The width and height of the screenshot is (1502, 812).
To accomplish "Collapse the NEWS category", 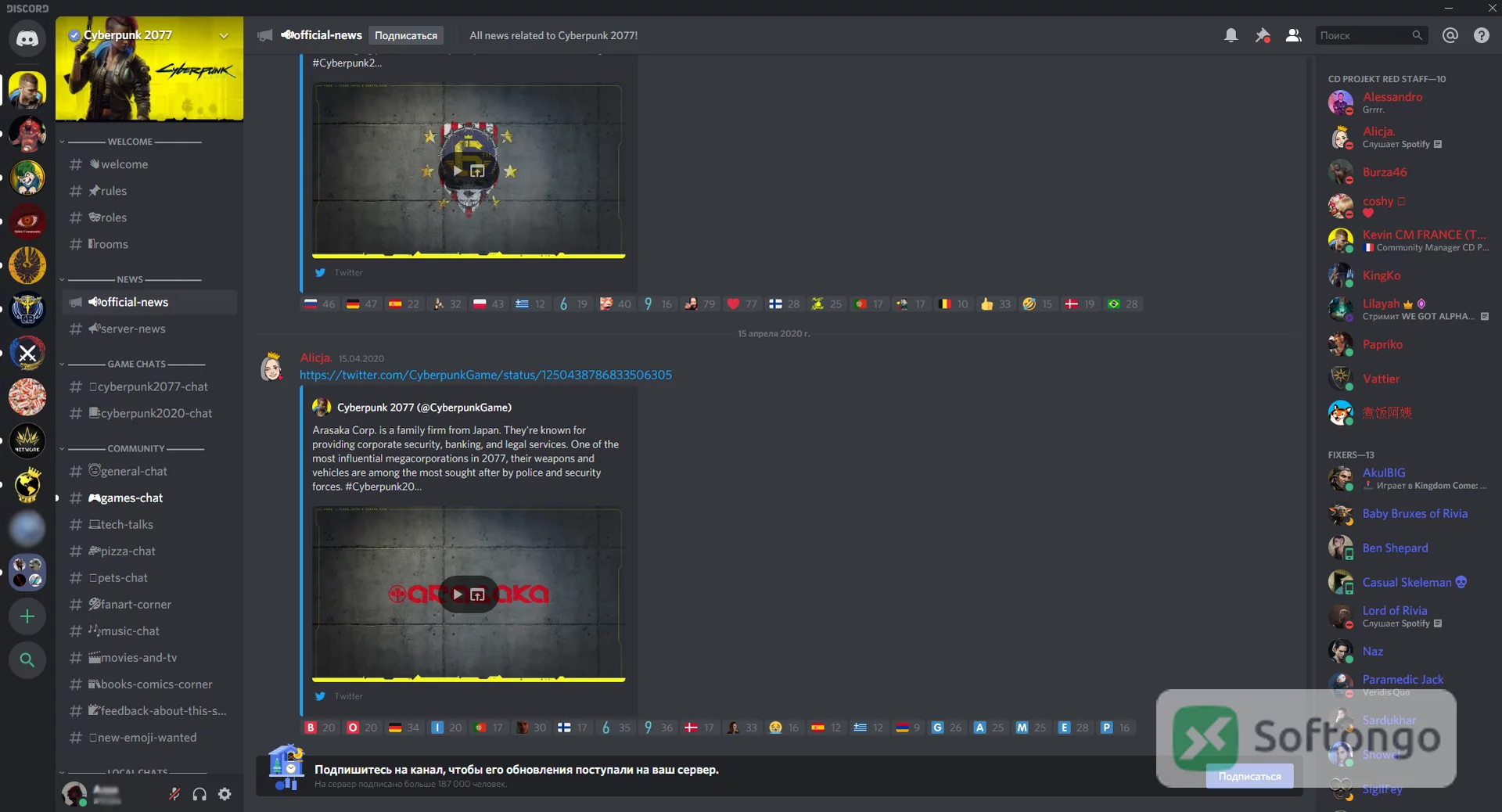I will [x=131, y=279].
